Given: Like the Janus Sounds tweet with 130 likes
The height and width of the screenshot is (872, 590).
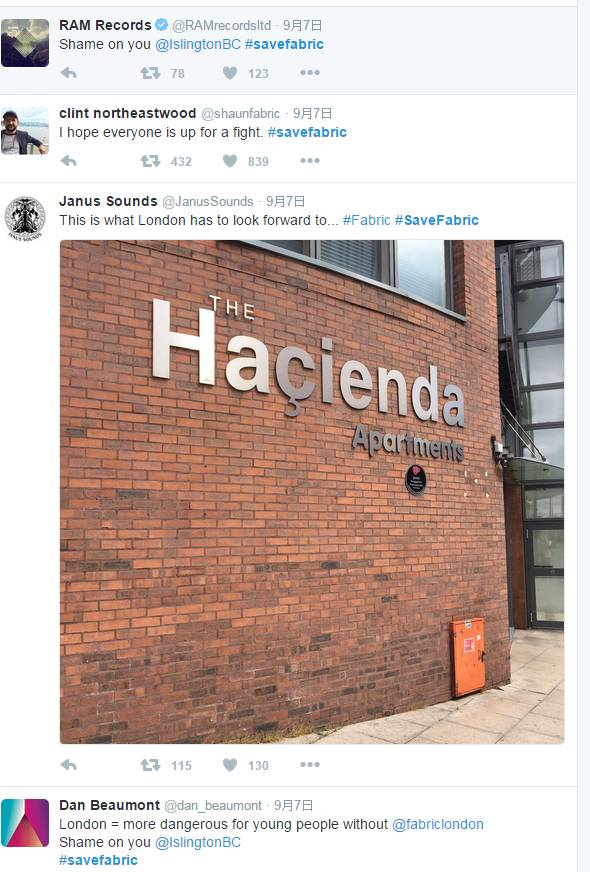Looking at the screenshot, I should coord(230,765).
